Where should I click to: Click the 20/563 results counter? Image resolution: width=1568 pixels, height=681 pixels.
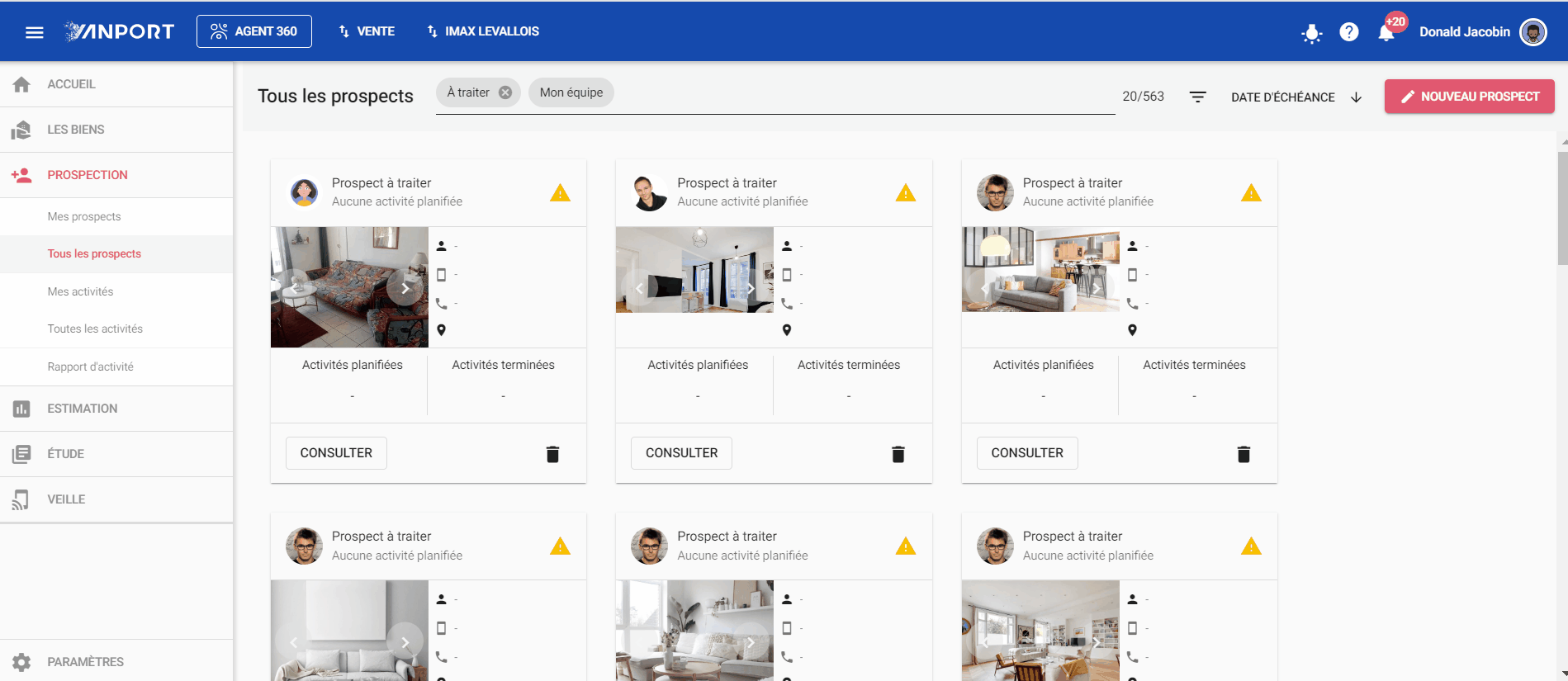1143,97
